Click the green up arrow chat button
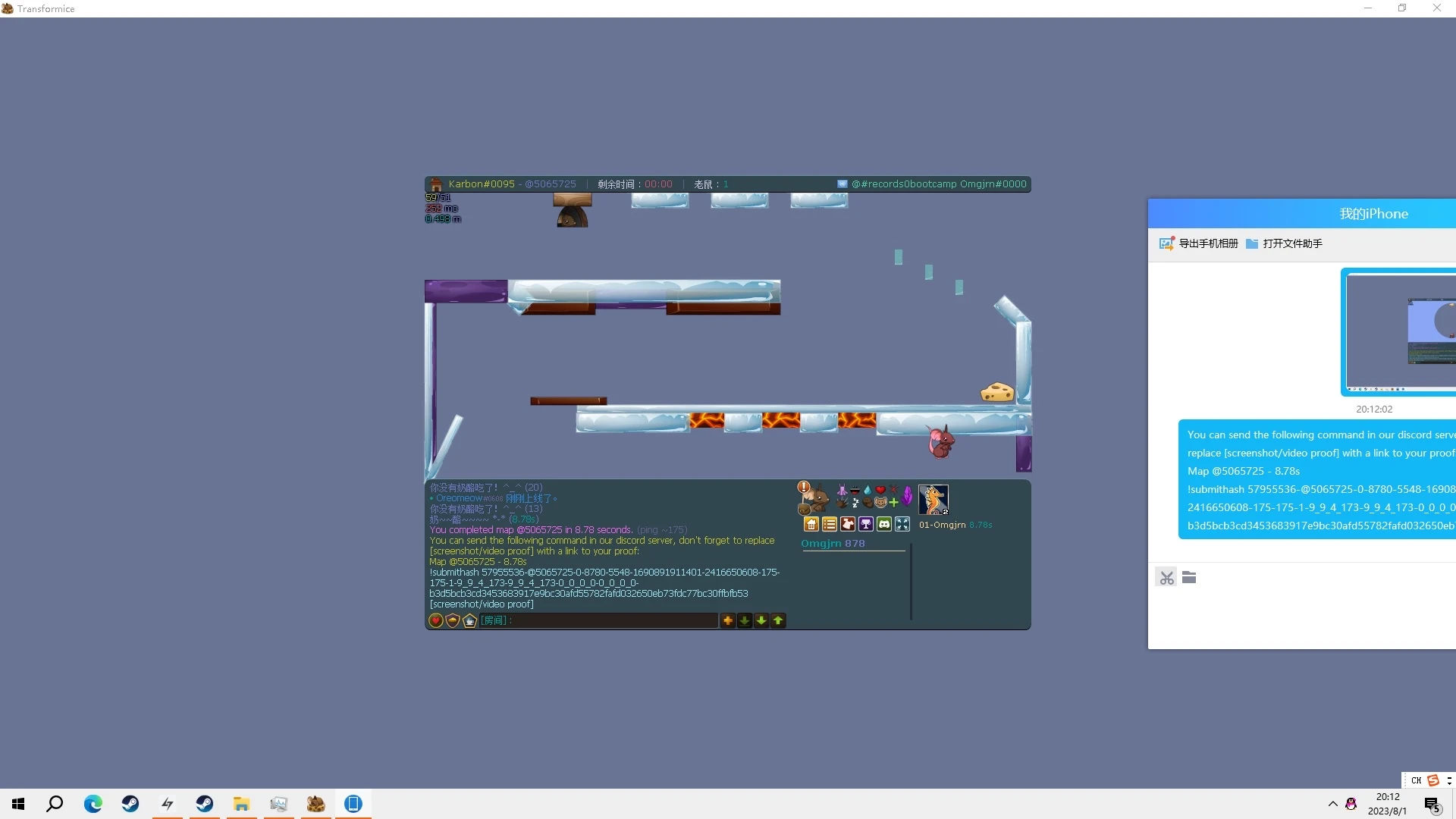 pos(778,620)
